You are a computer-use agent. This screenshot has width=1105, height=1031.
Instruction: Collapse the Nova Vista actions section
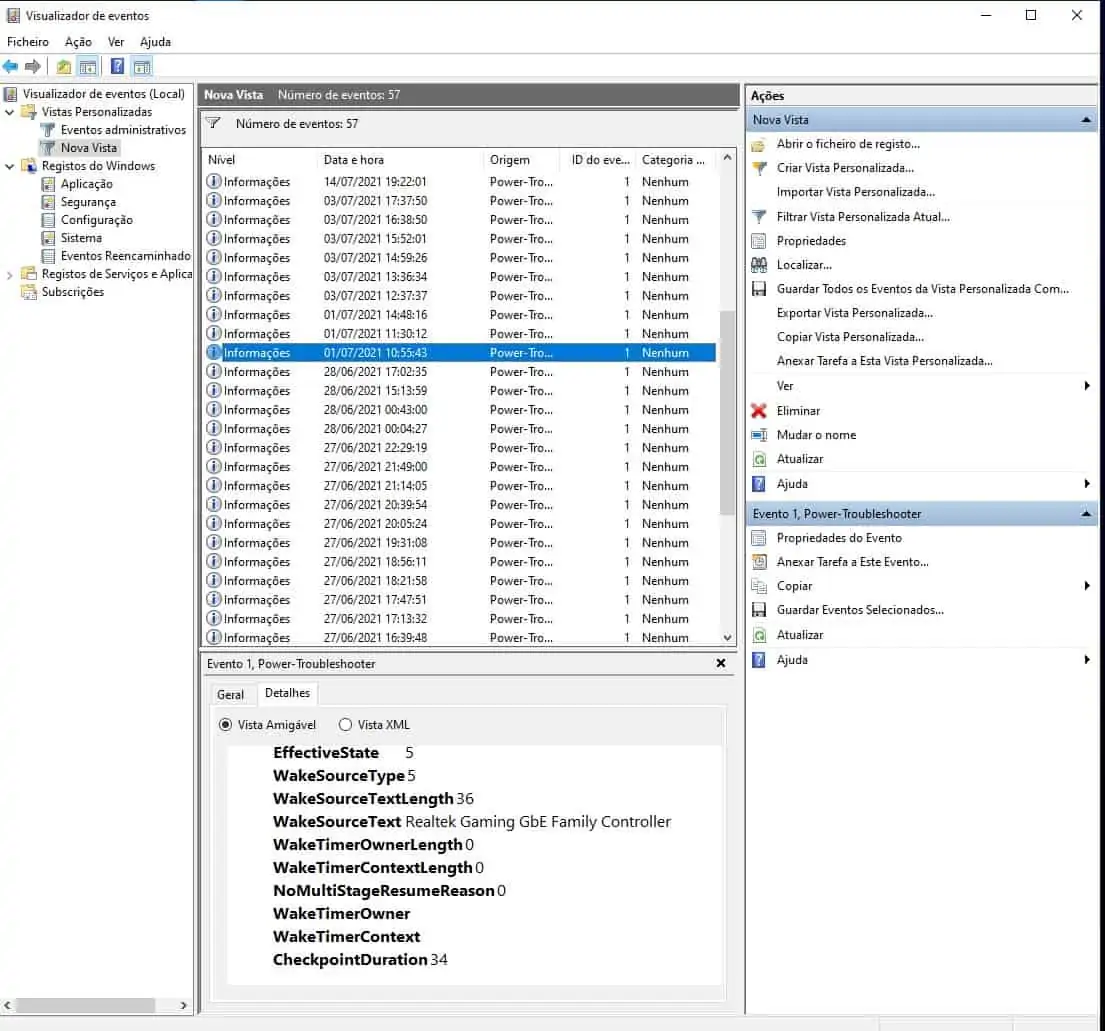click(1086, 120)
